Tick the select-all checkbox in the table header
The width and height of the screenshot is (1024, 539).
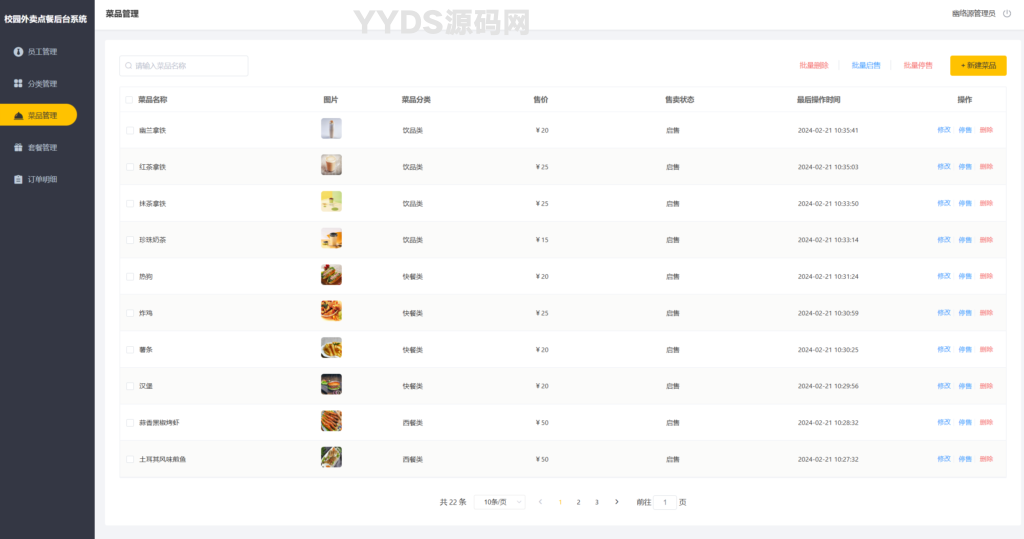[129, 100]
